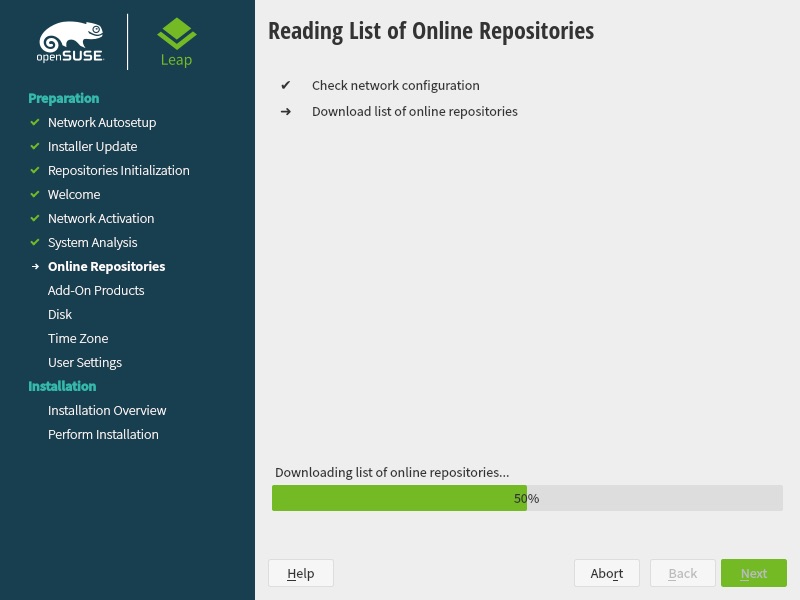Screen dimensions: 800x600
Task: Click the green Leap logo
Action: 177,42
